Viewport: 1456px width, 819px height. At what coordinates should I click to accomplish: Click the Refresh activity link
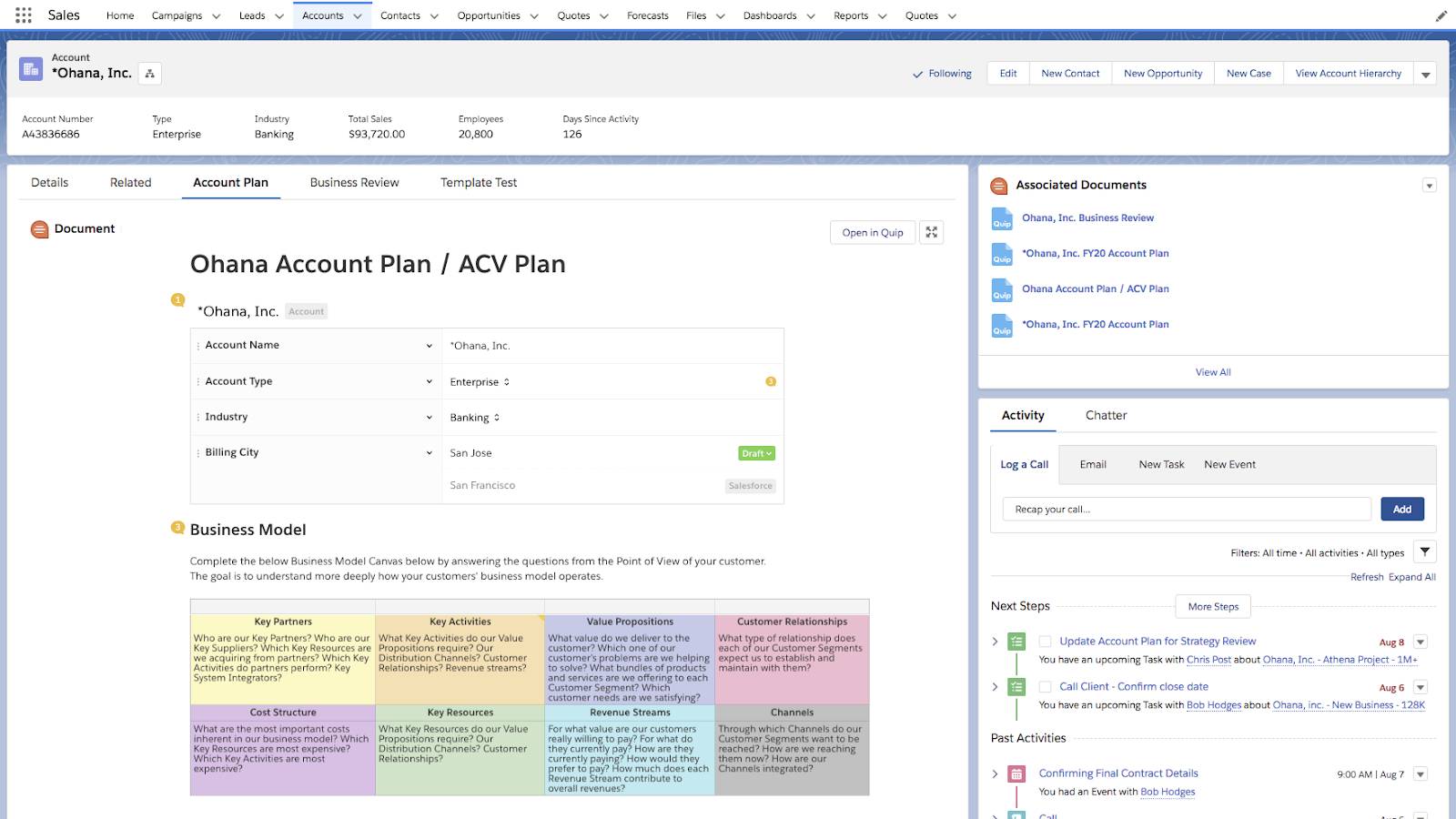tap(1367, 577)
